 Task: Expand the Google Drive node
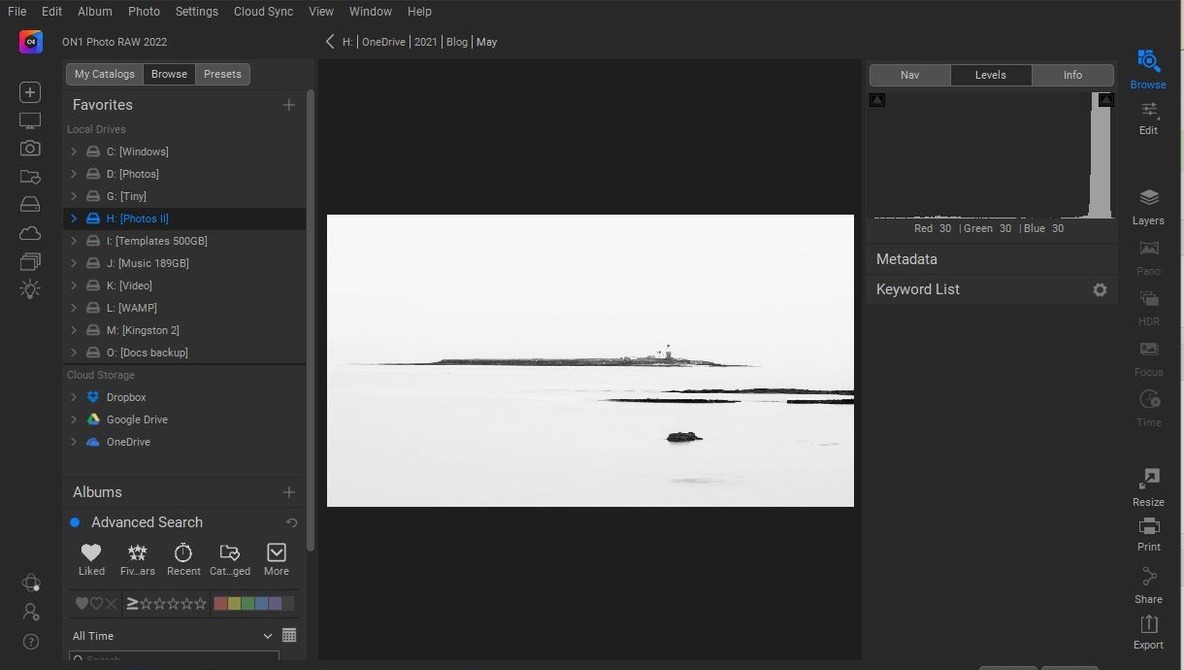(73, 419)
